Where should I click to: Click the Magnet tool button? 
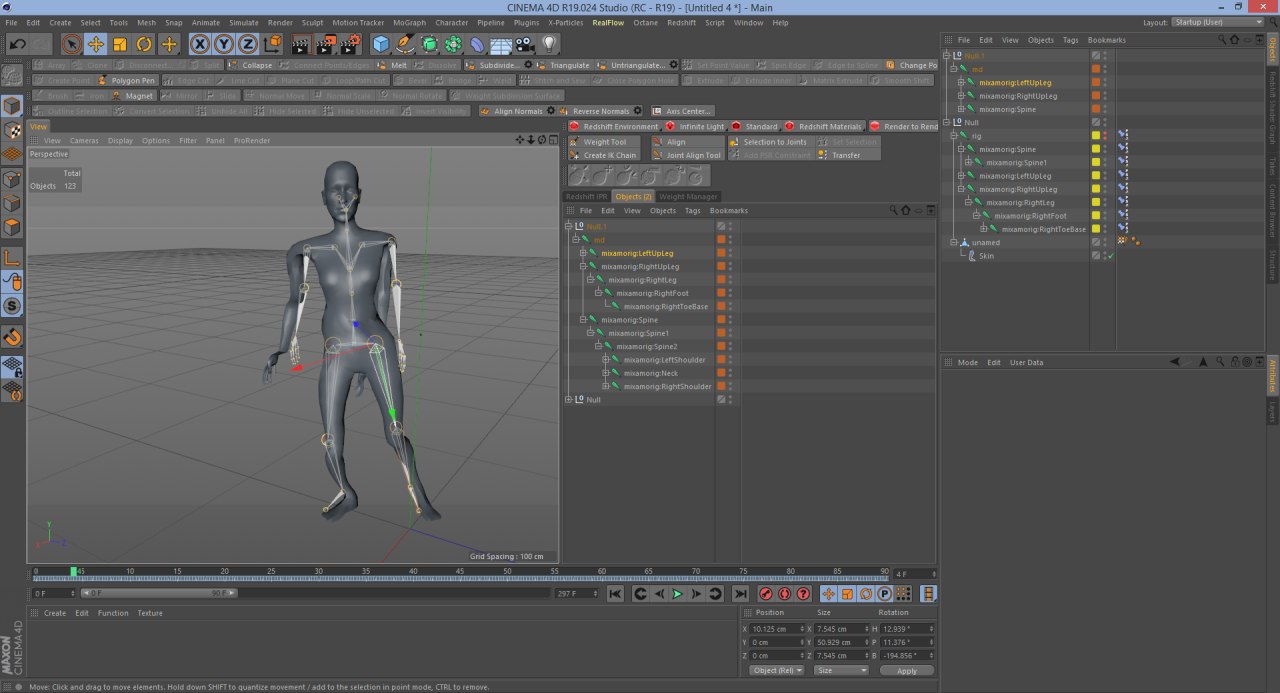[x=134, y=96]
